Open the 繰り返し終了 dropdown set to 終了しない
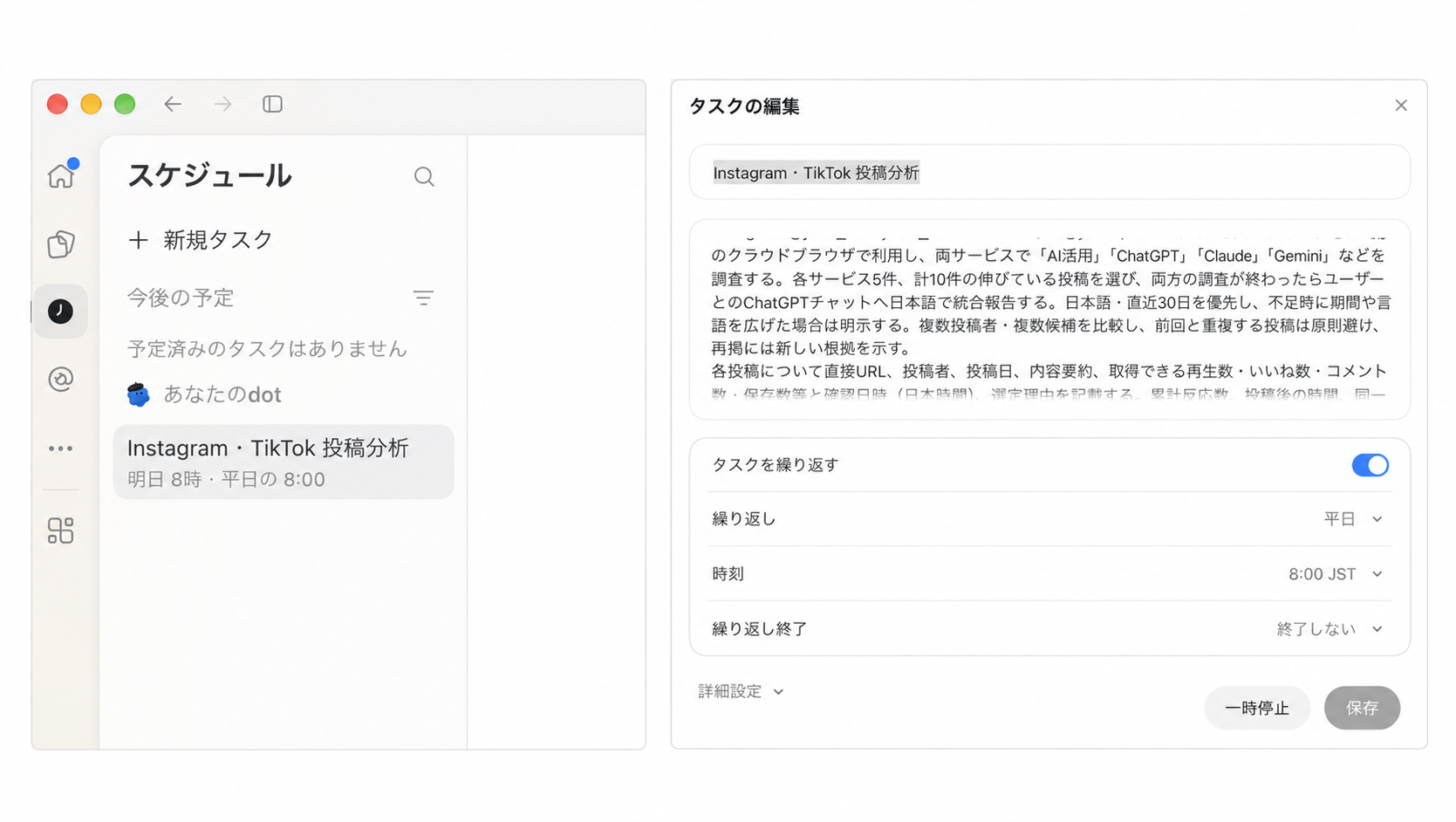The height and width of the screenshot is (822, 1456). point(1330,629)
